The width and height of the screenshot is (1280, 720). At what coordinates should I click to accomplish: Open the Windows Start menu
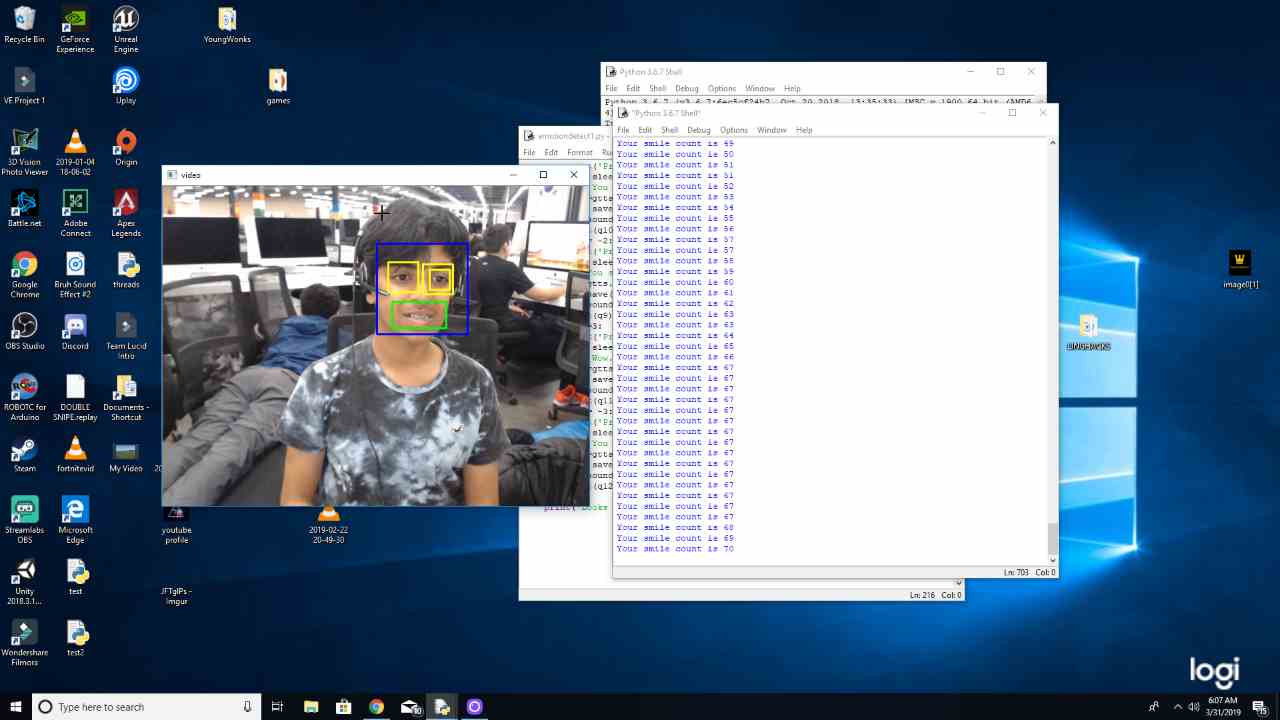[16, 706]
